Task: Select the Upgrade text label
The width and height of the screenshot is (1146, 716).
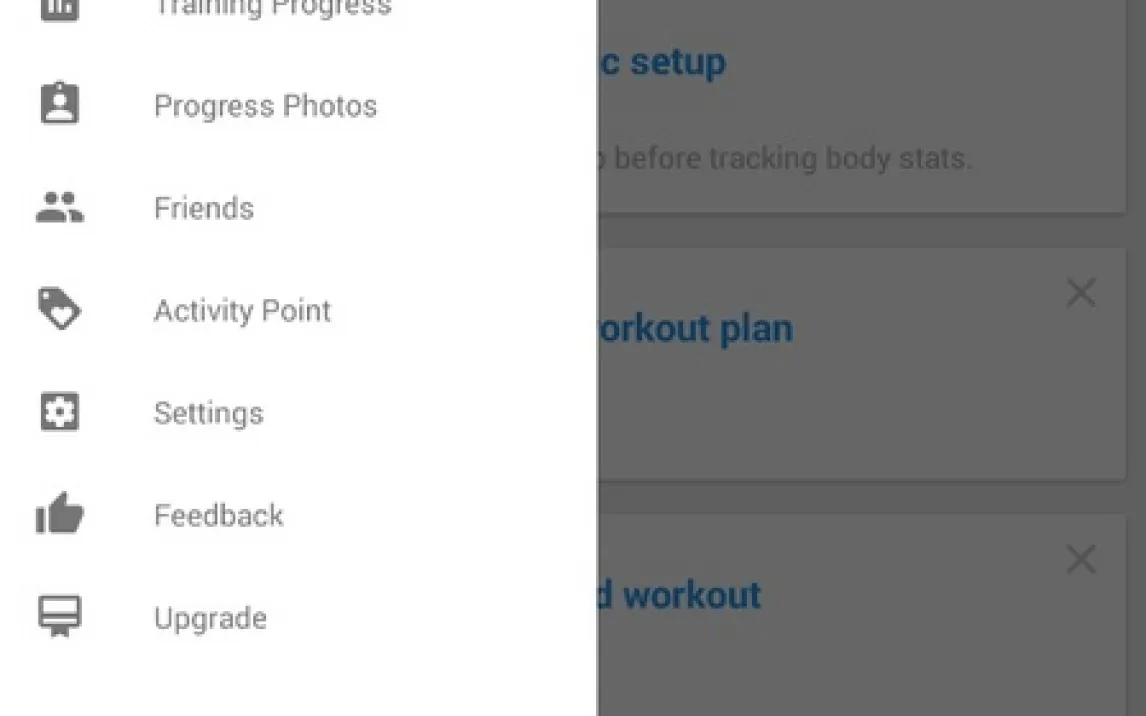Action: 210,618
